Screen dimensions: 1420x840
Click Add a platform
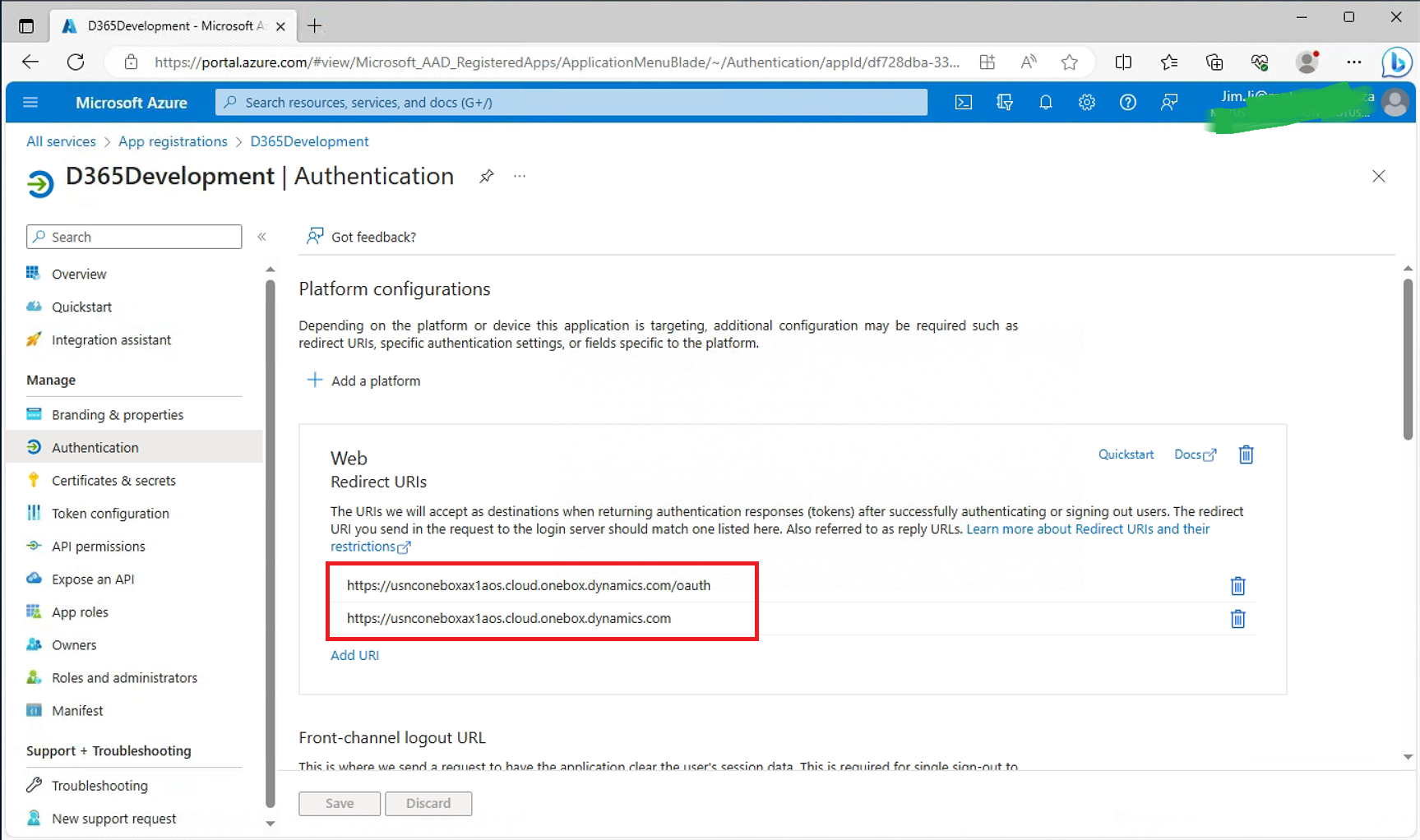(x=363, y=381)
